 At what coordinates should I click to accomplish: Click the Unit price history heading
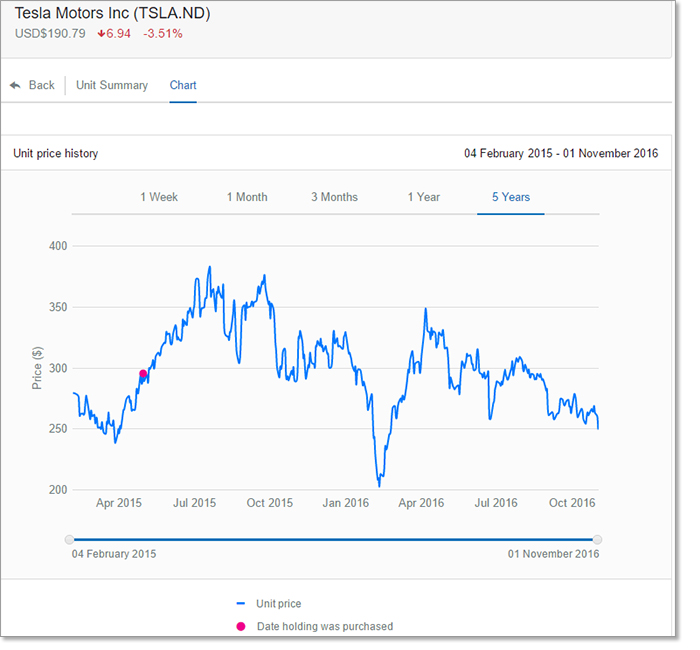tap(56, 154)
